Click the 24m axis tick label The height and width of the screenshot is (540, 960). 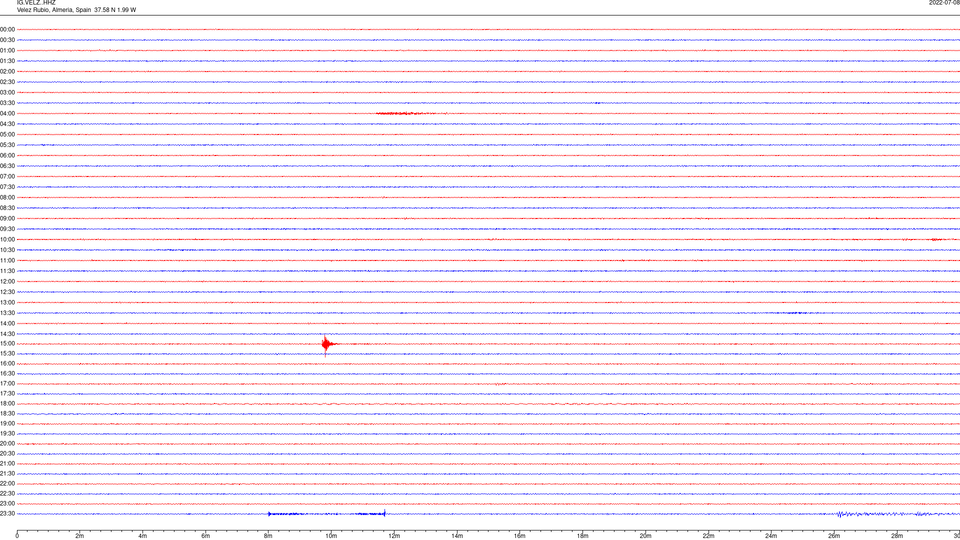pyautogui.click(x=771, y=536)
